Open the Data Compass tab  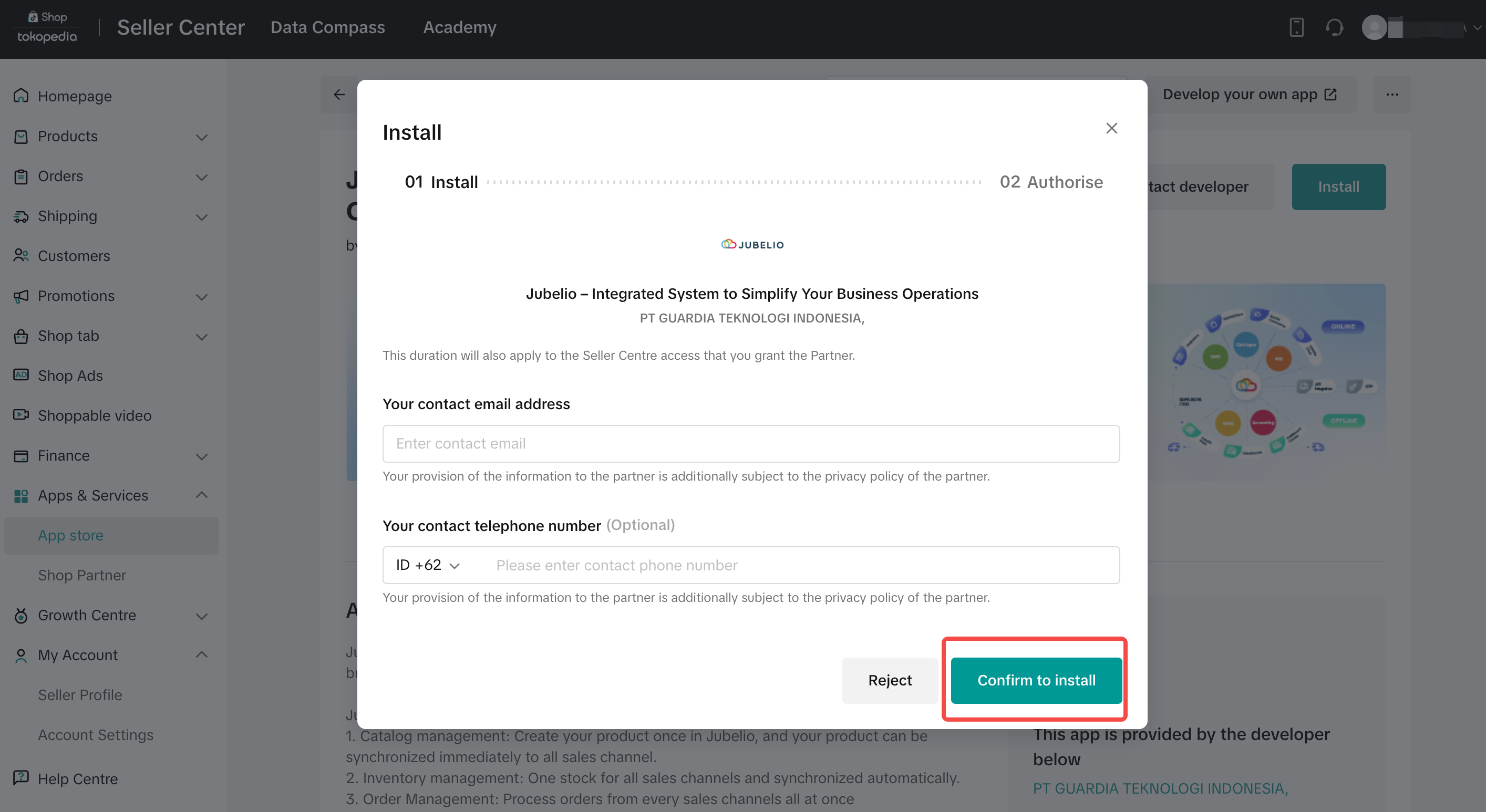point(327,27)
